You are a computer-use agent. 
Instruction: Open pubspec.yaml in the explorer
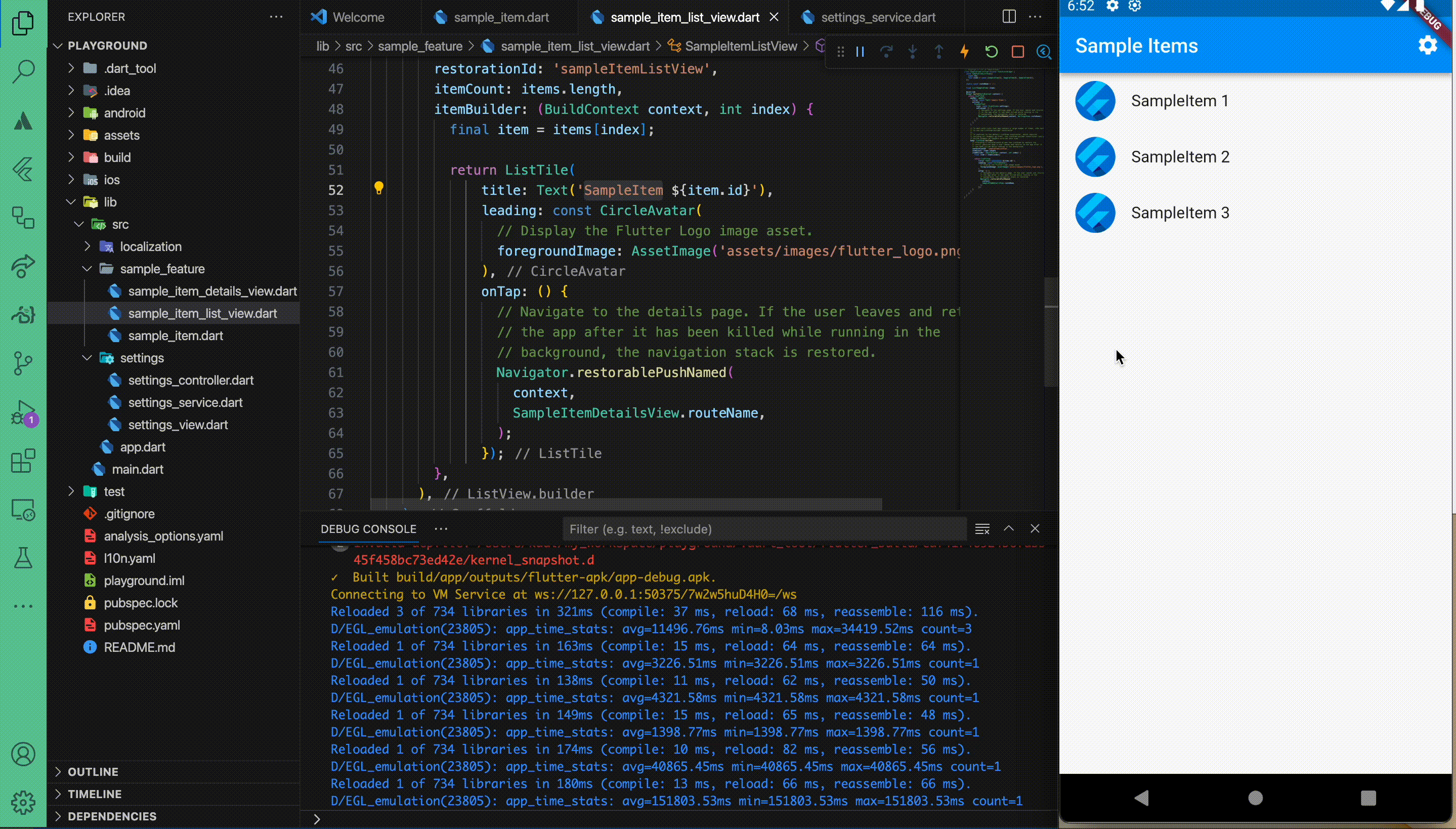point(142,625)
